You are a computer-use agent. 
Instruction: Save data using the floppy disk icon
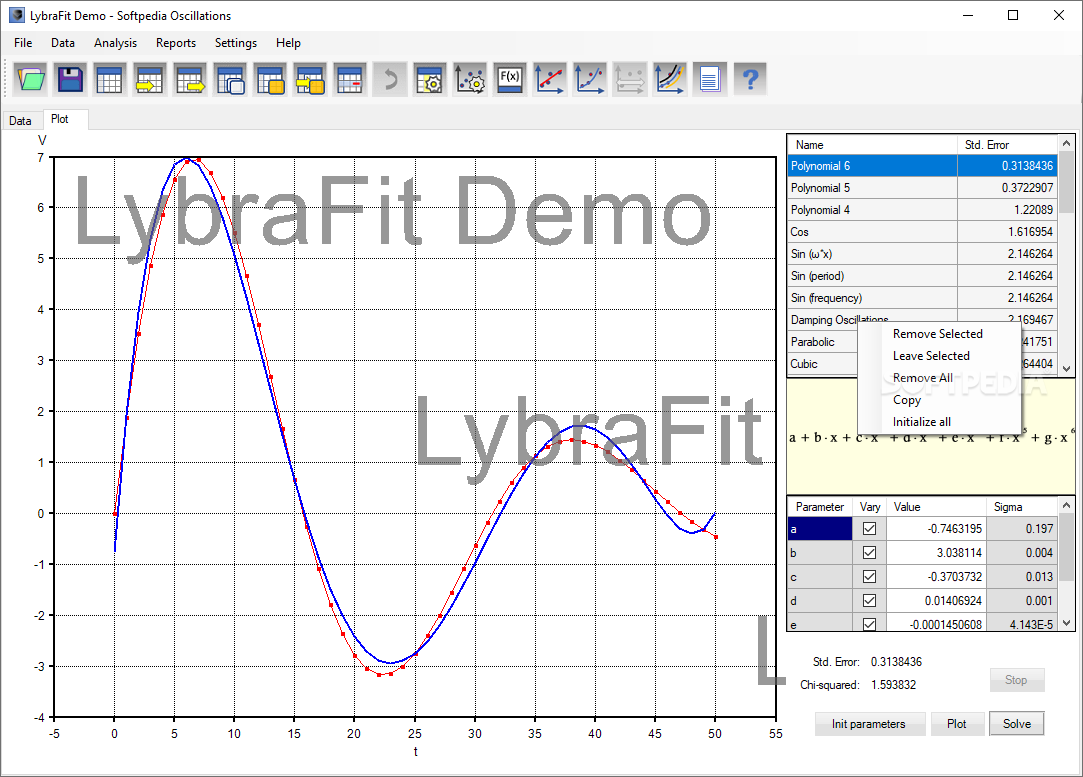click(x=70, y=79)
